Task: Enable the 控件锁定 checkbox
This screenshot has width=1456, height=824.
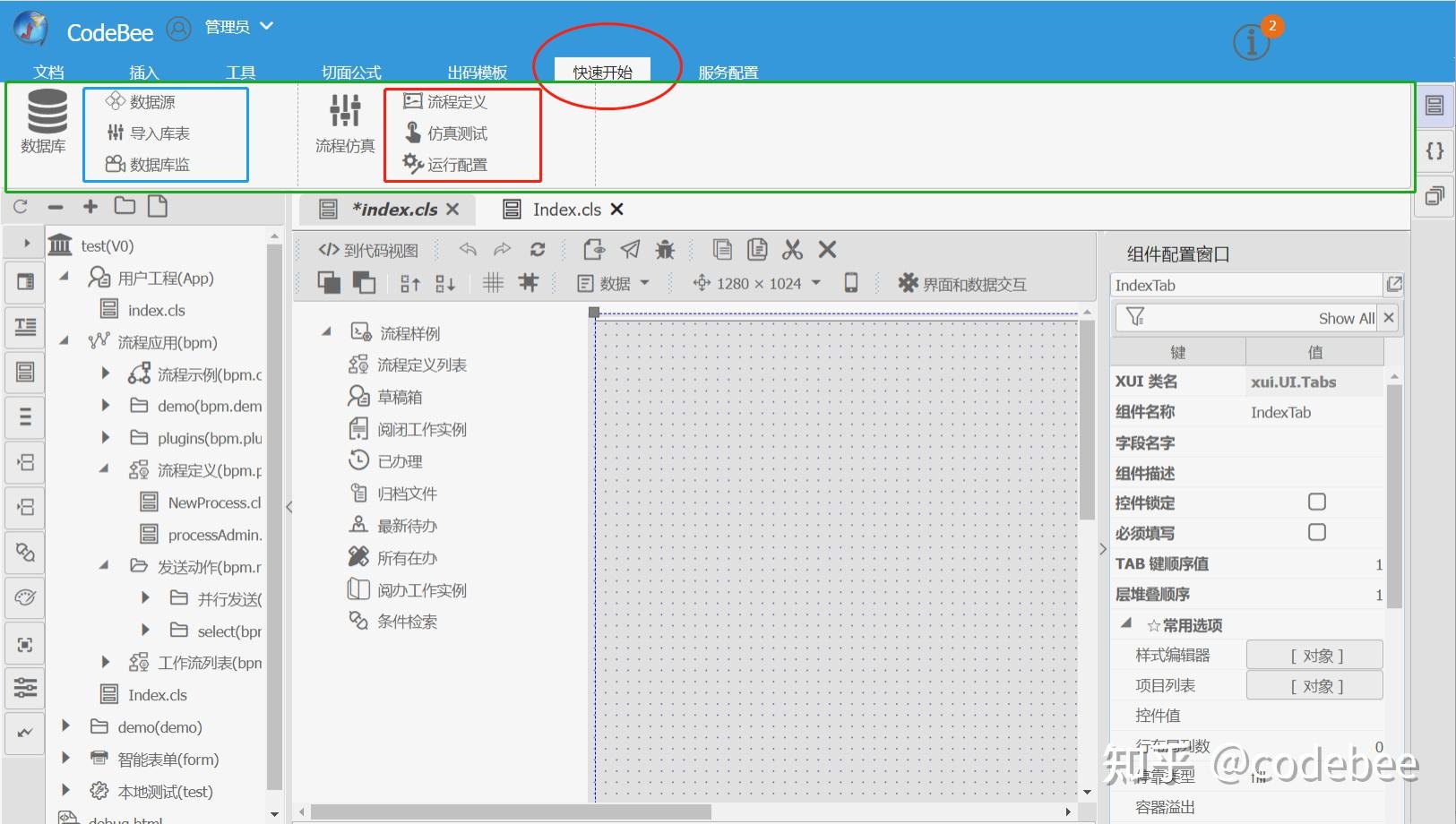Action: click(1316, 502)
